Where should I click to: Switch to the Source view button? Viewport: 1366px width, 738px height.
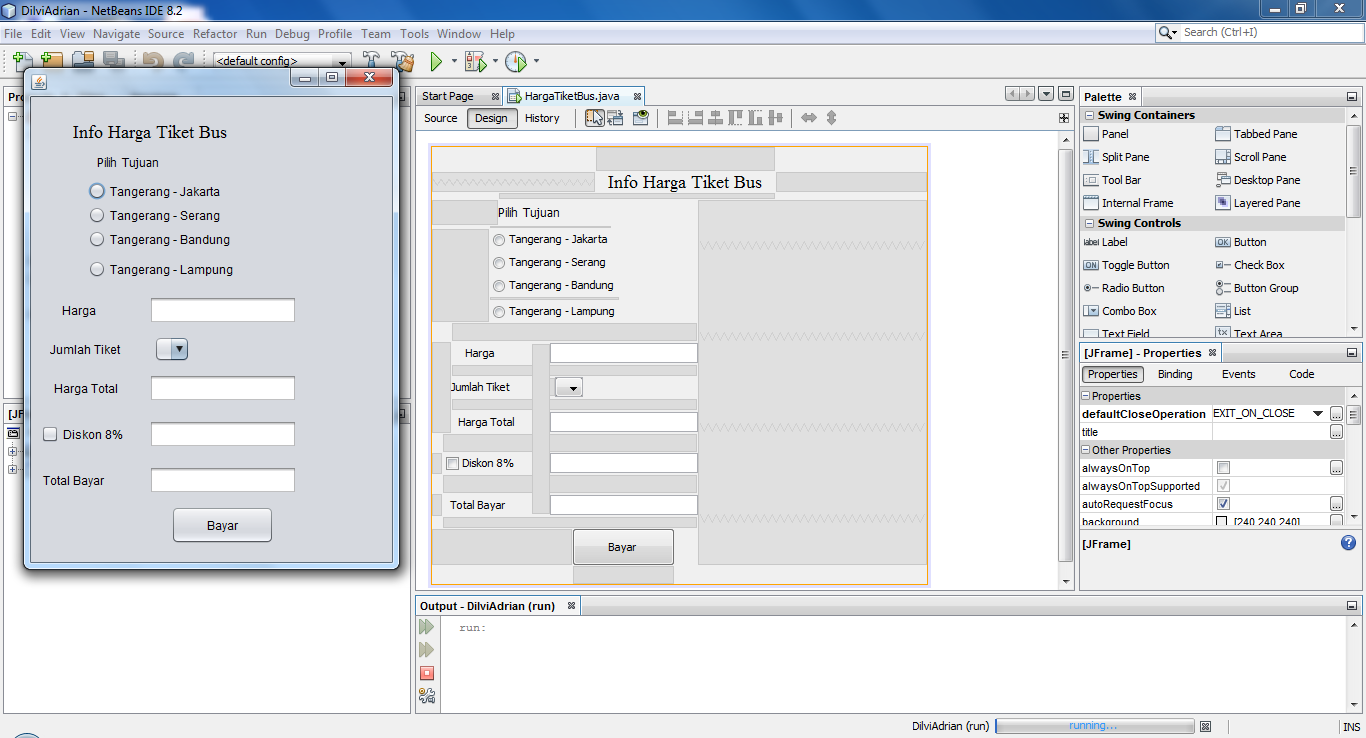click(x=440, y=117)
